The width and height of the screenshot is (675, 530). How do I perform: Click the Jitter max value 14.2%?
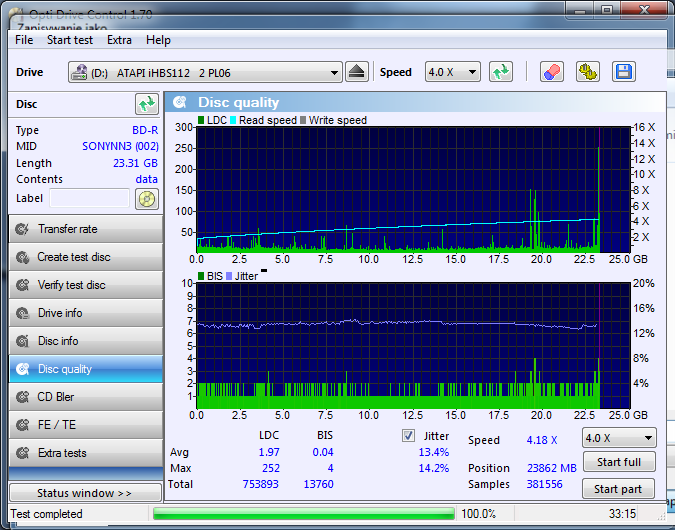pyautogui.click(x=433, y=468)
